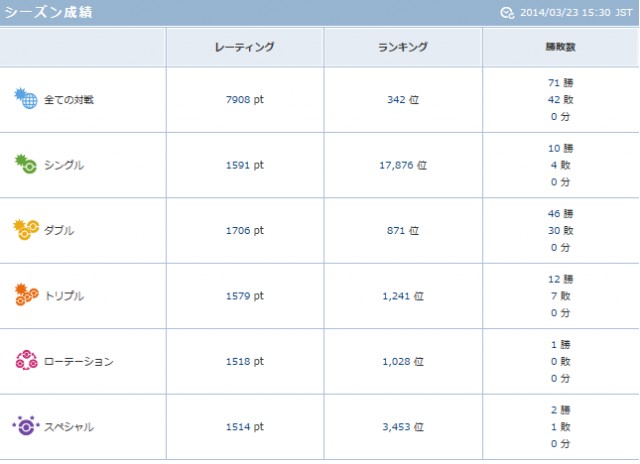Select the ランキング column header
The image size is (640, 464).
[403, 47]
